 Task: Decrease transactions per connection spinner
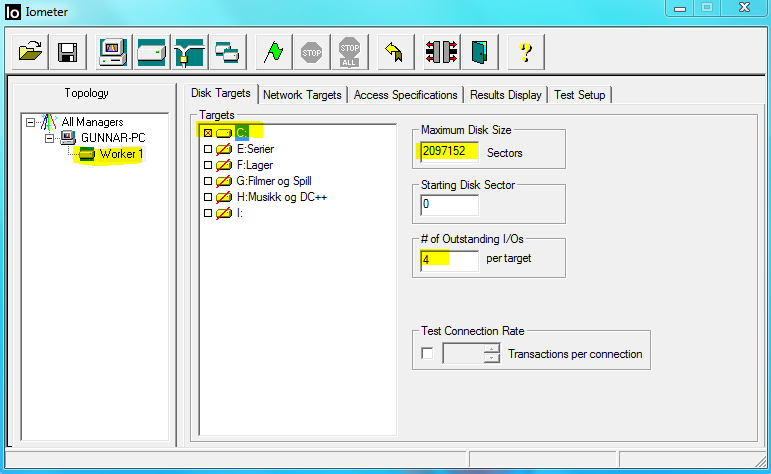click(x=492, y=358)
